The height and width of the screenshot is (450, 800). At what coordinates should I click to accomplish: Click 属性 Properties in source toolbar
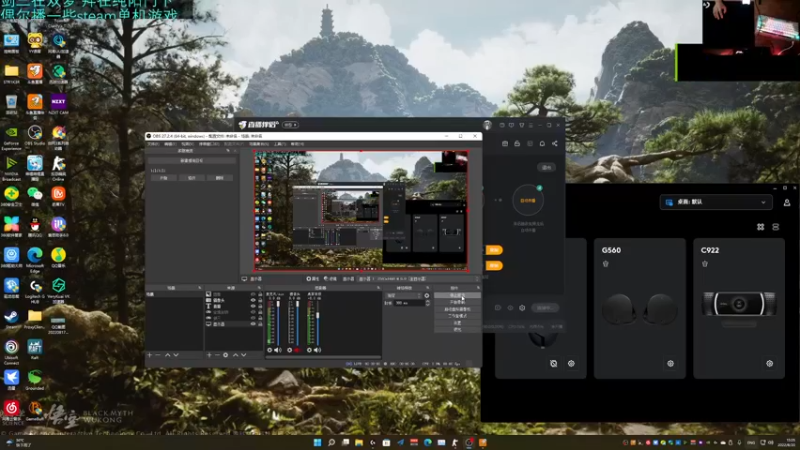click(x=313, y=279)
